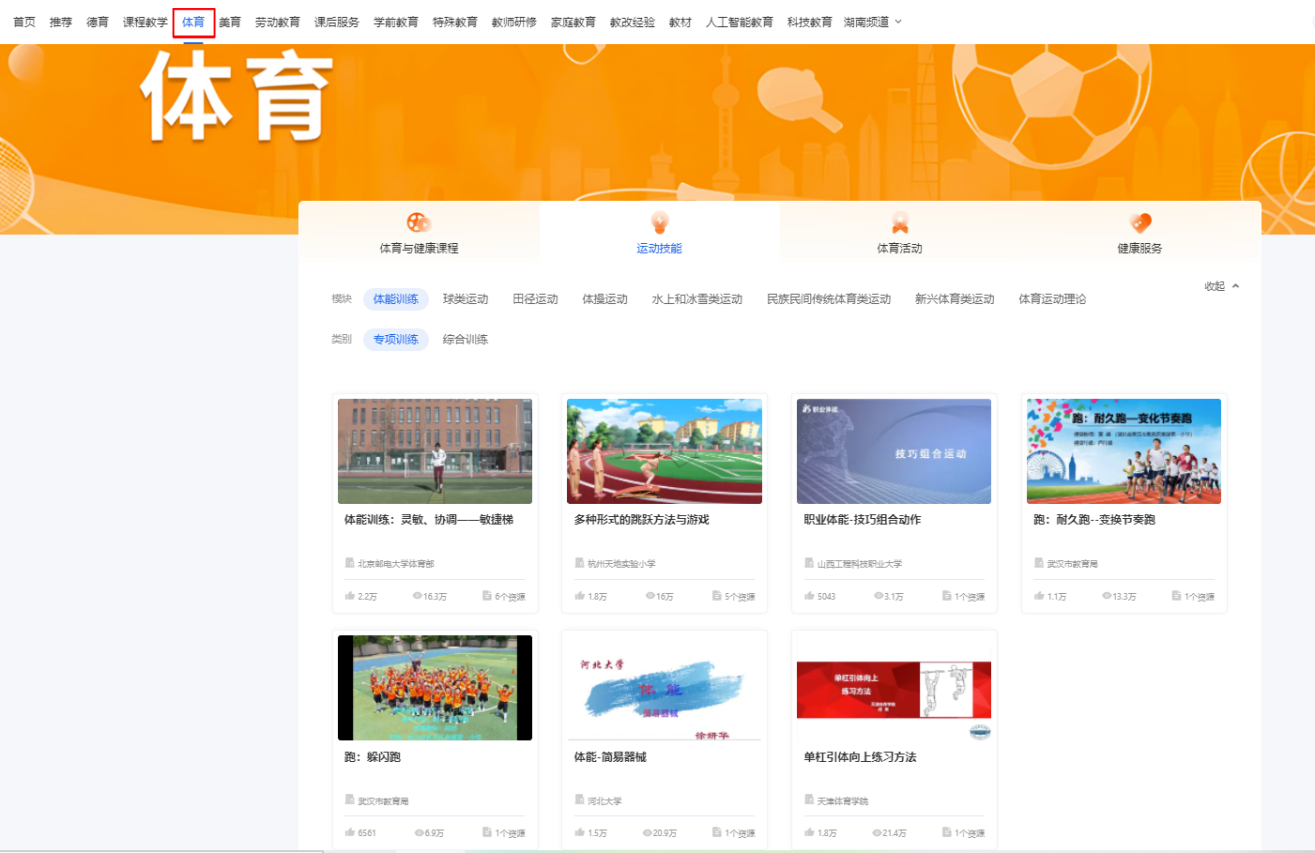Open the 单杠引体向上练习方法 title link
1315x853 pixels.
point(859,757)
